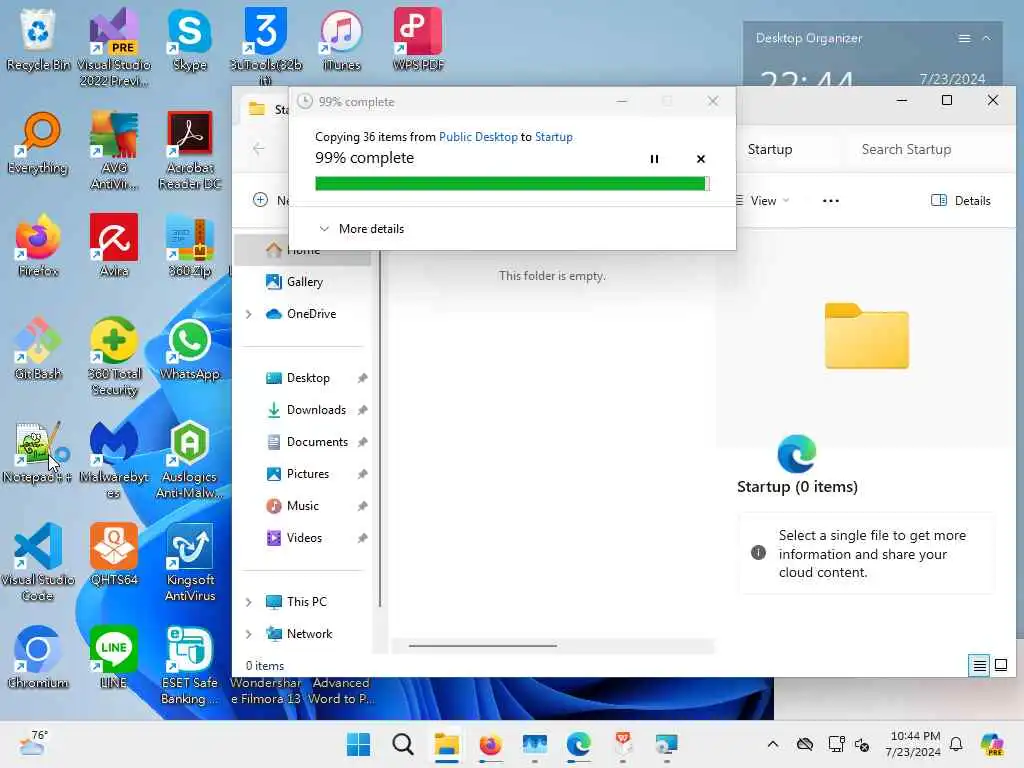Select the Kingsoft AntiVirus icon
Viewport: 1024px width, 768px height.
pyautogui.click(x=189, y=563)
